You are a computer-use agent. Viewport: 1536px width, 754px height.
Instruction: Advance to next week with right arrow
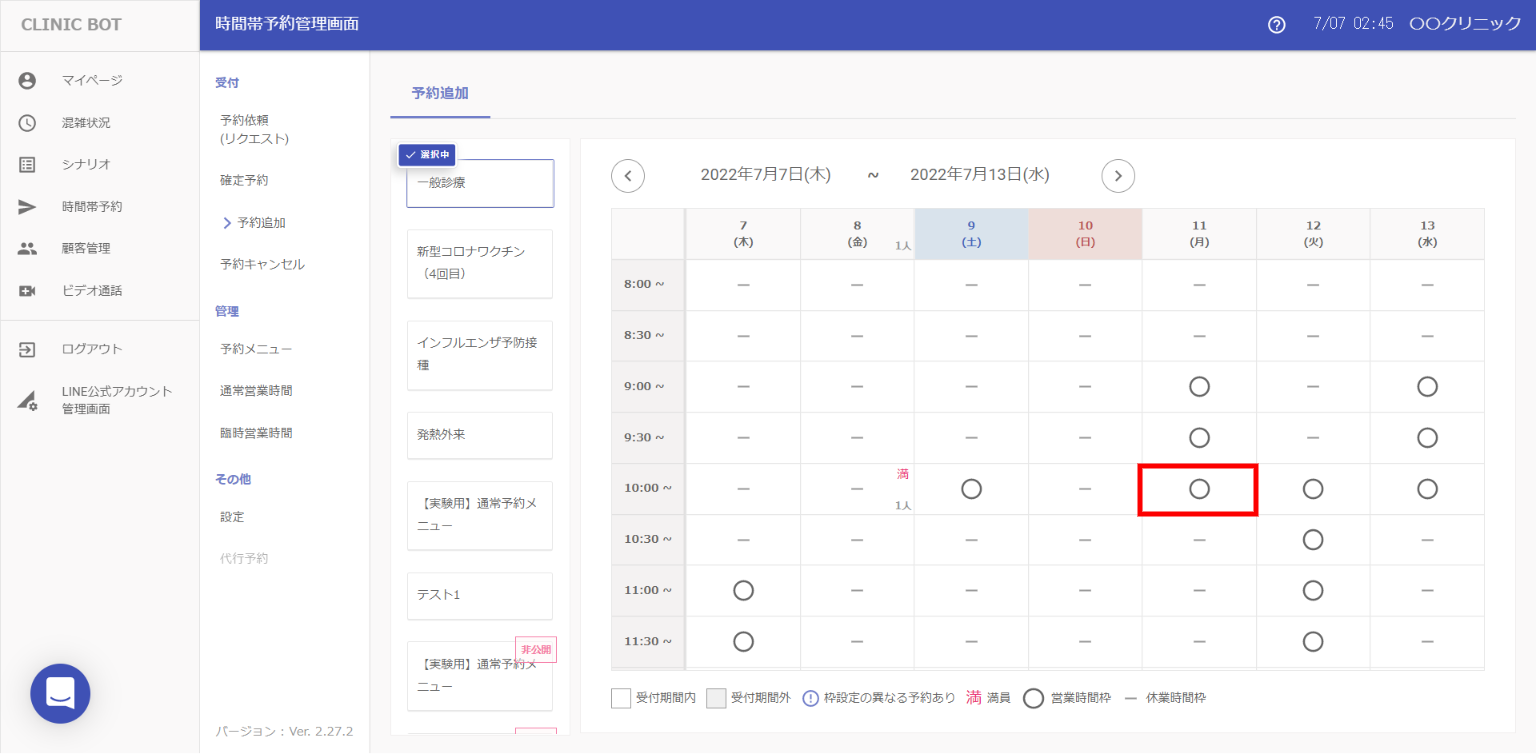1118,176
